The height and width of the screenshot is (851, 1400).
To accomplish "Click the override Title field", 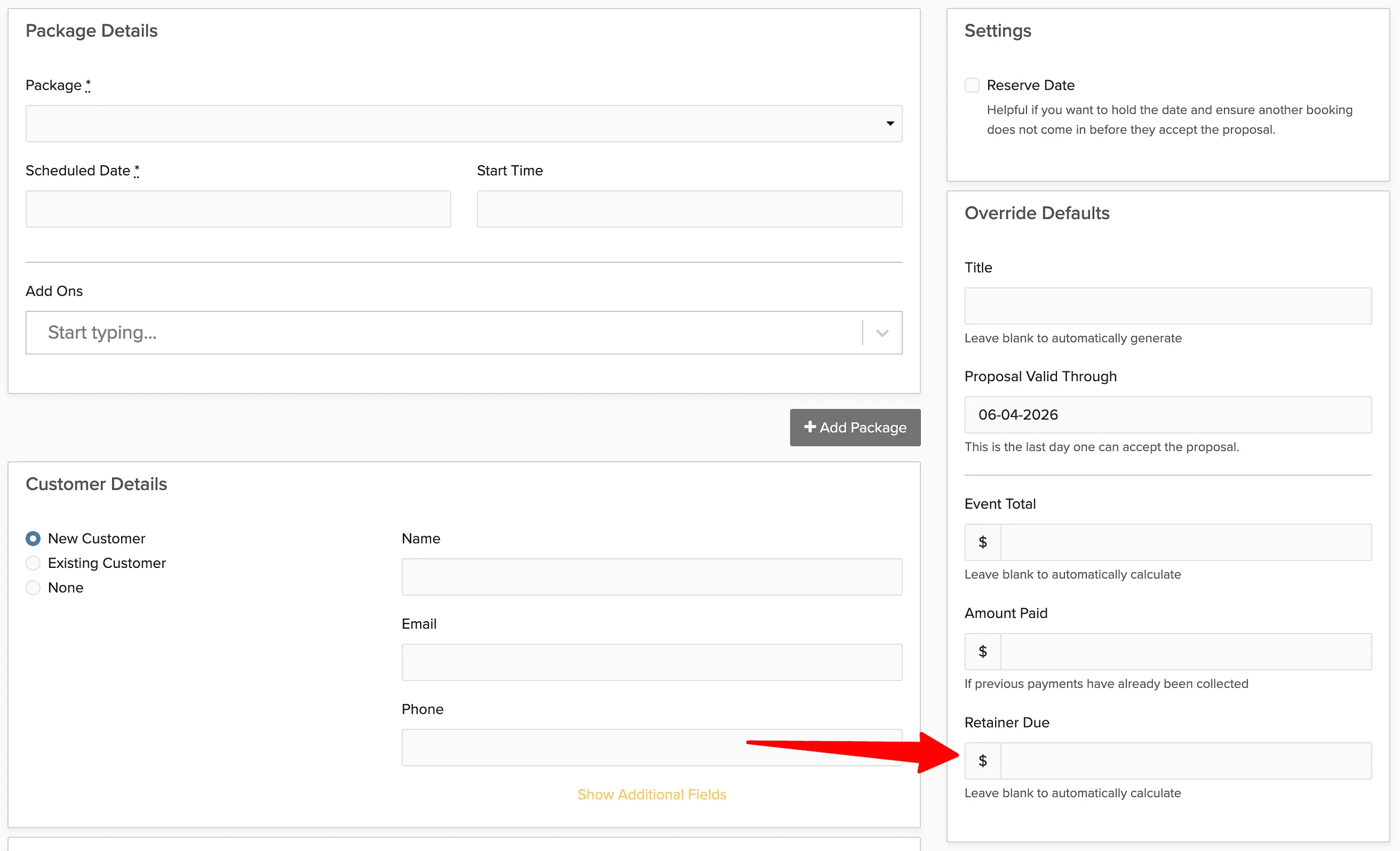I will 1168,306.
